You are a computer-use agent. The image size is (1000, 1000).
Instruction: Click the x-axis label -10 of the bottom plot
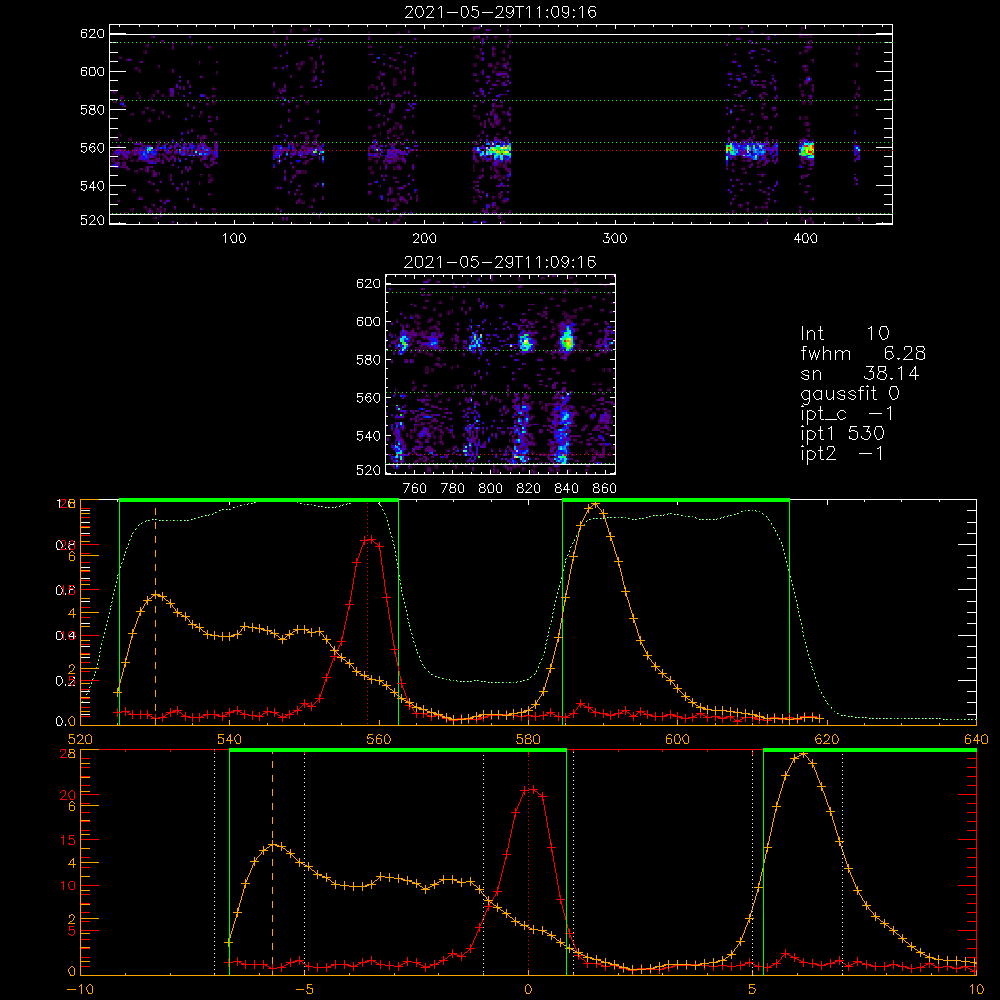click(x=79, y=989)
